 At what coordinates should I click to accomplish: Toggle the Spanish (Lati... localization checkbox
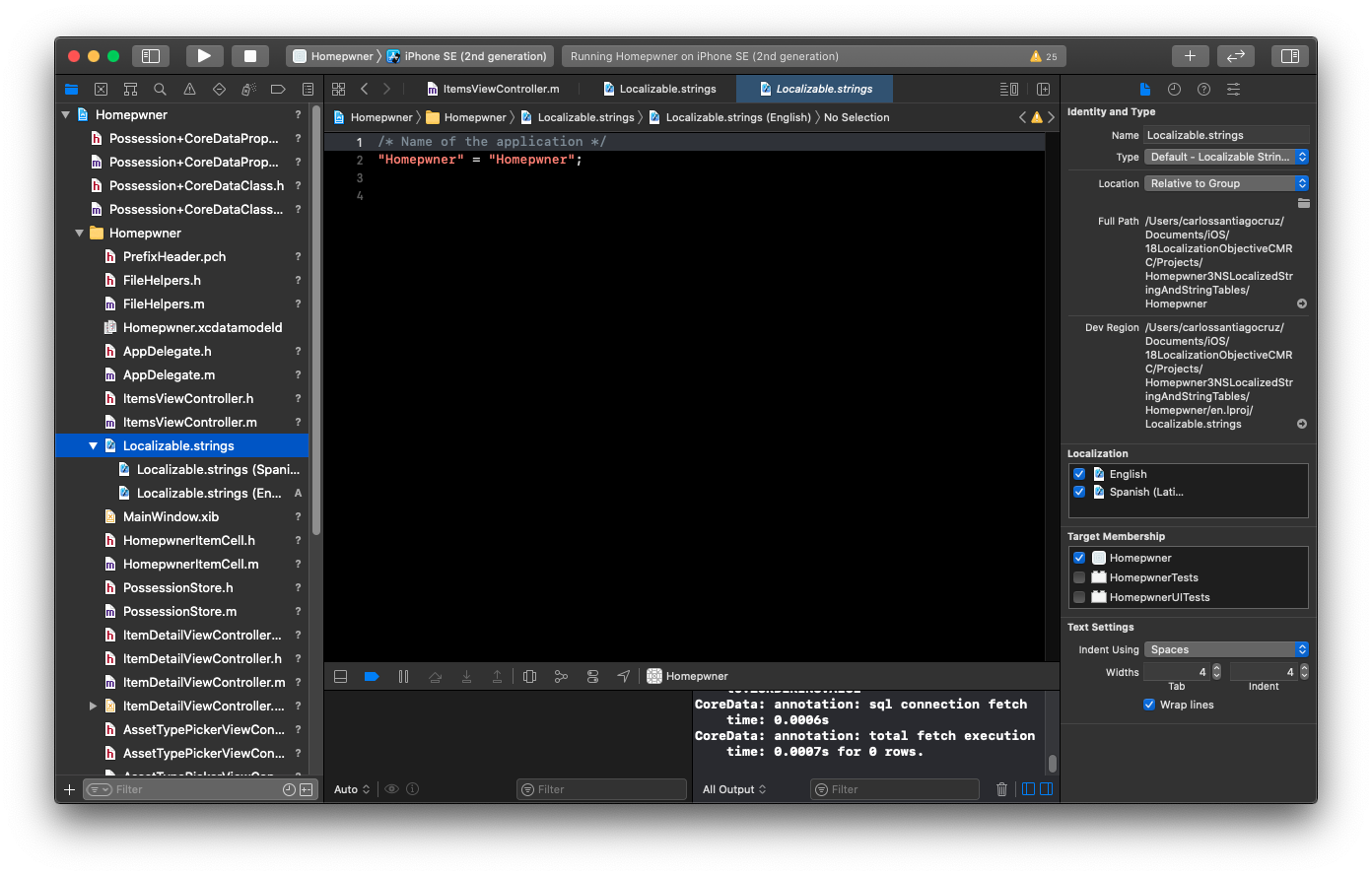click(1079, 492)
